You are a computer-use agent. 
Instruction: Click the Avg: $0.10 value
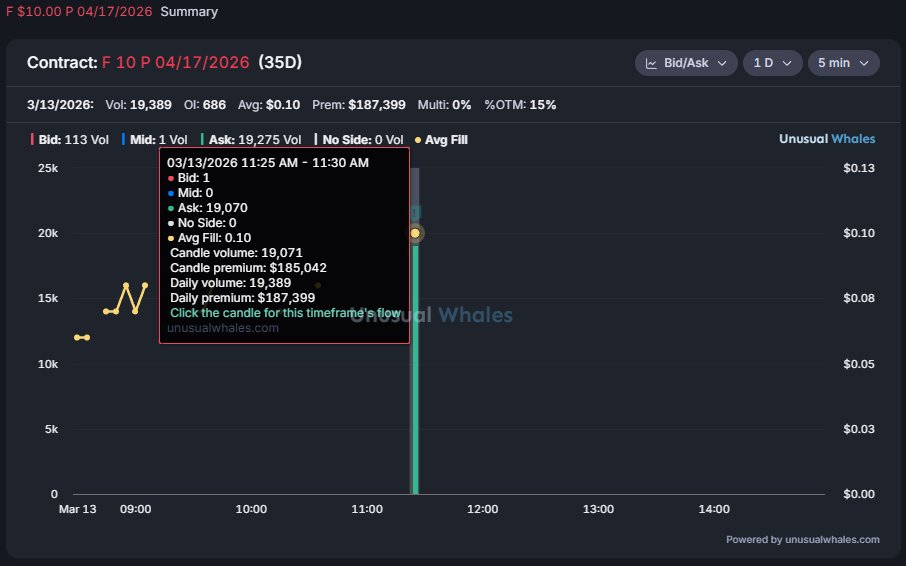point(269,105)
